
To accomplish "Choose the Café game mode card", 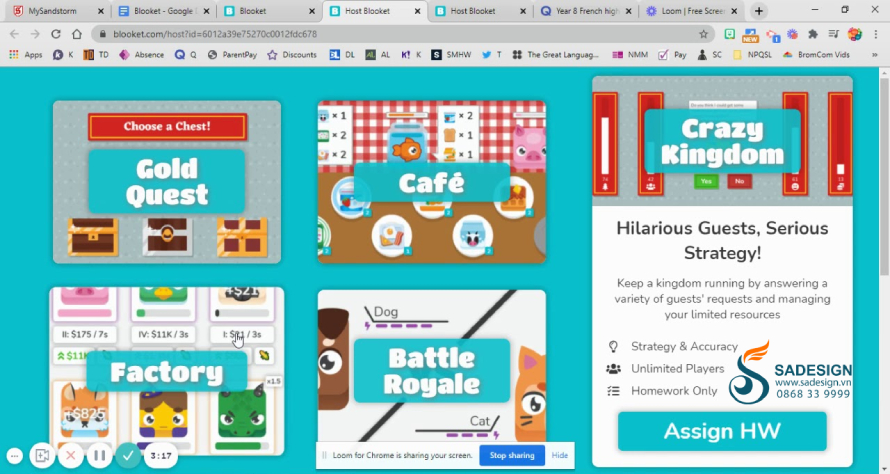I will coord(431,182).
